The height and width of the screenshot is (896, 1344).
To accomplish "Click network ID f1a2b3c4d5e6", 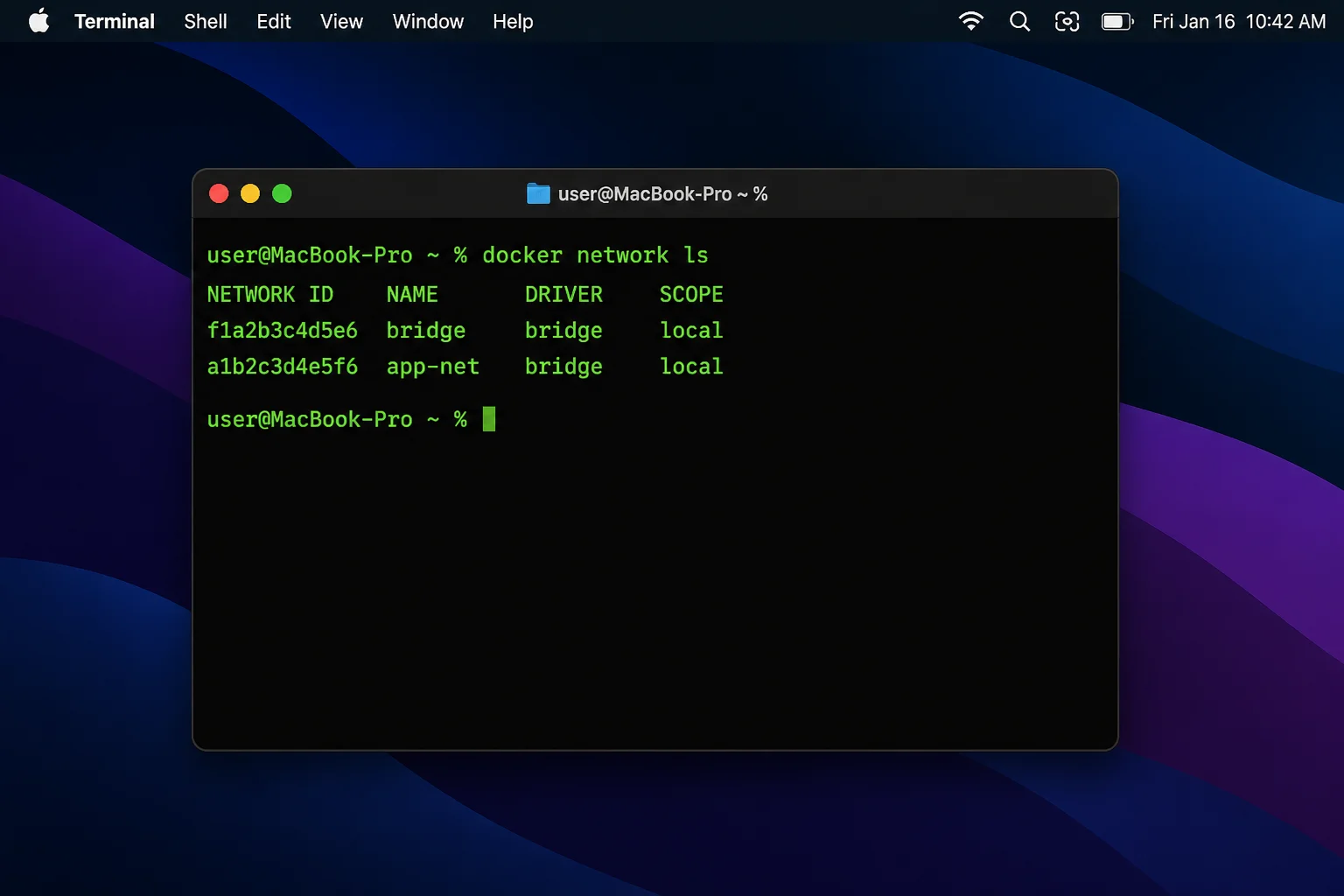I will tap(283, 330).
